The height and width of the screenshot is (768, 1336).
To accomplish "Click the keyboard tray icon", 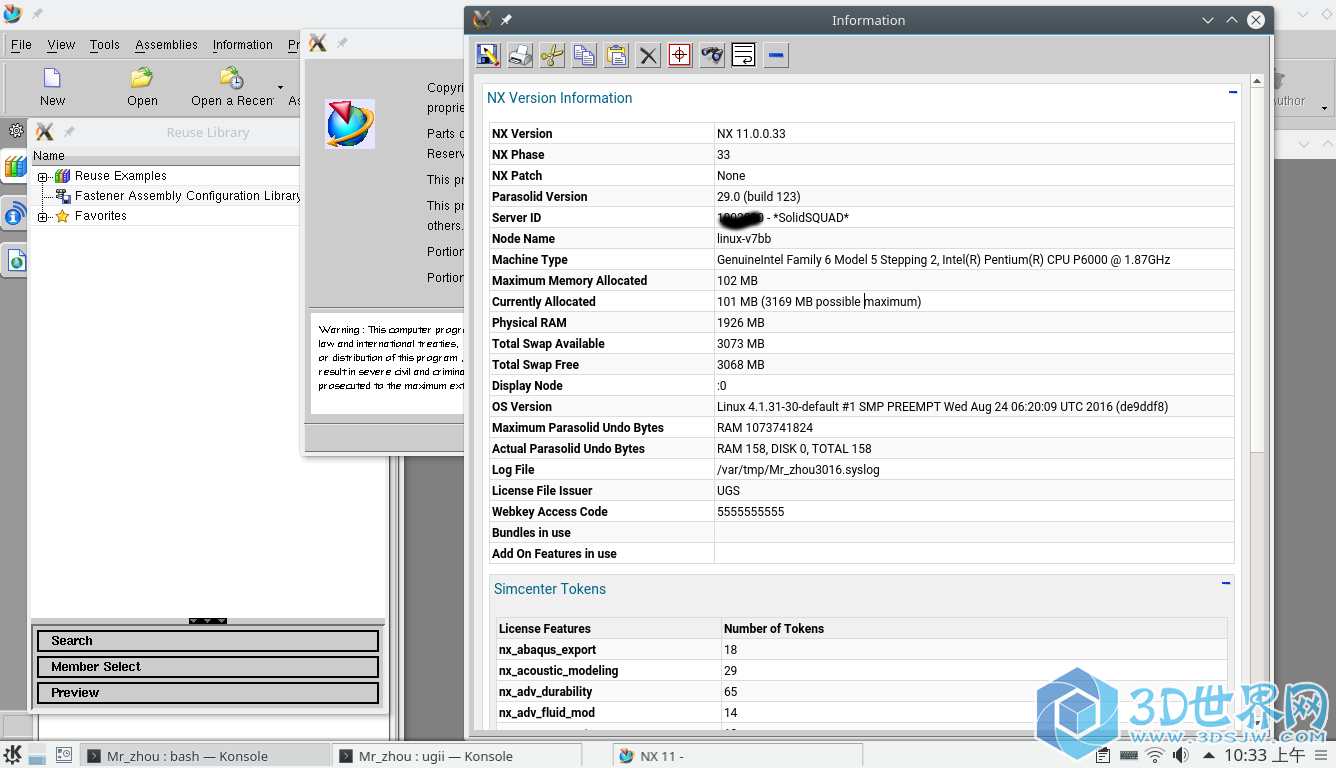I will coord(1129,756).
